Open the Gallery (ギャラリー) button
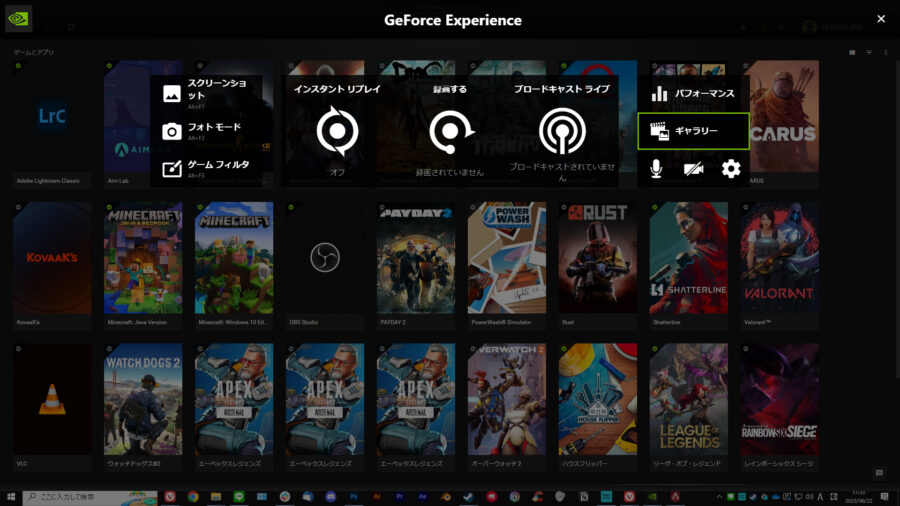 pos(693,131)
